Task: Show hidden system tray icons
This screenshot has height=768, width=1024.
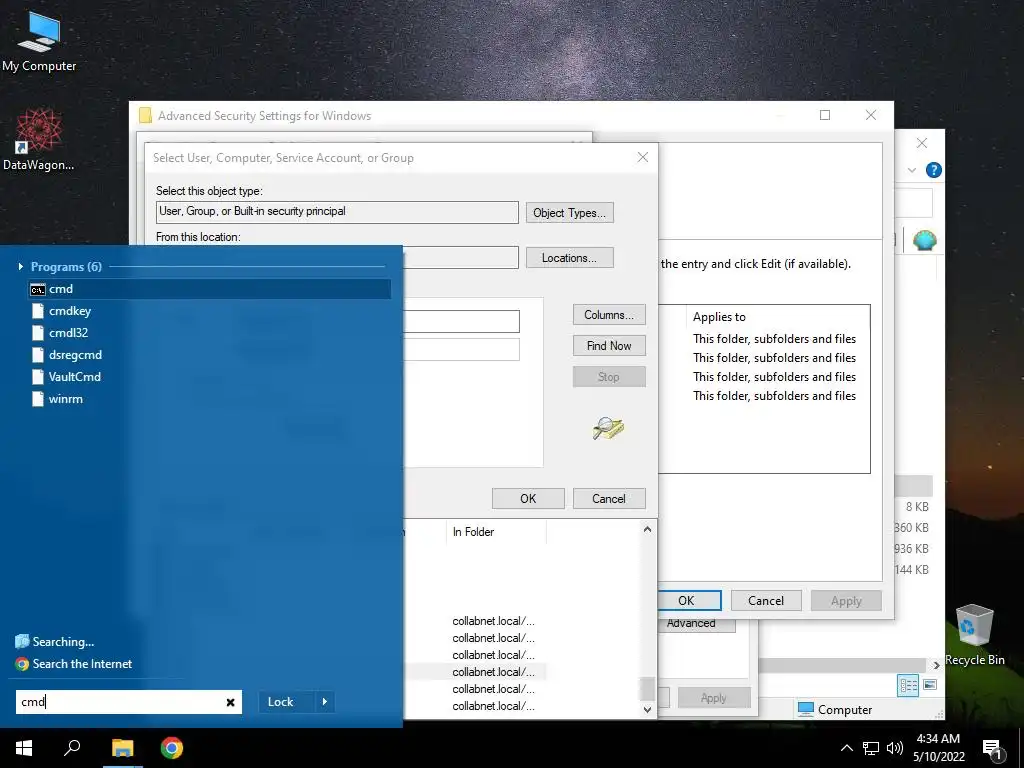Action: 846,748
